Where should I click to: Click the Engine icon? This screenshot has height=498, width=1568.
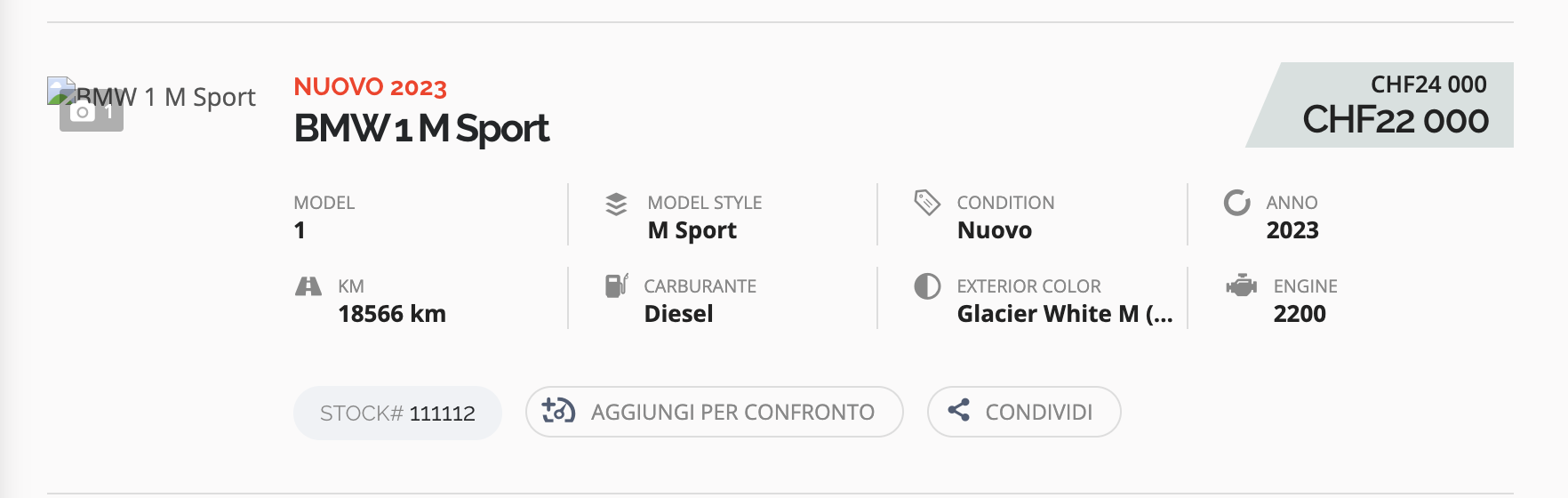pos(1240,286)
